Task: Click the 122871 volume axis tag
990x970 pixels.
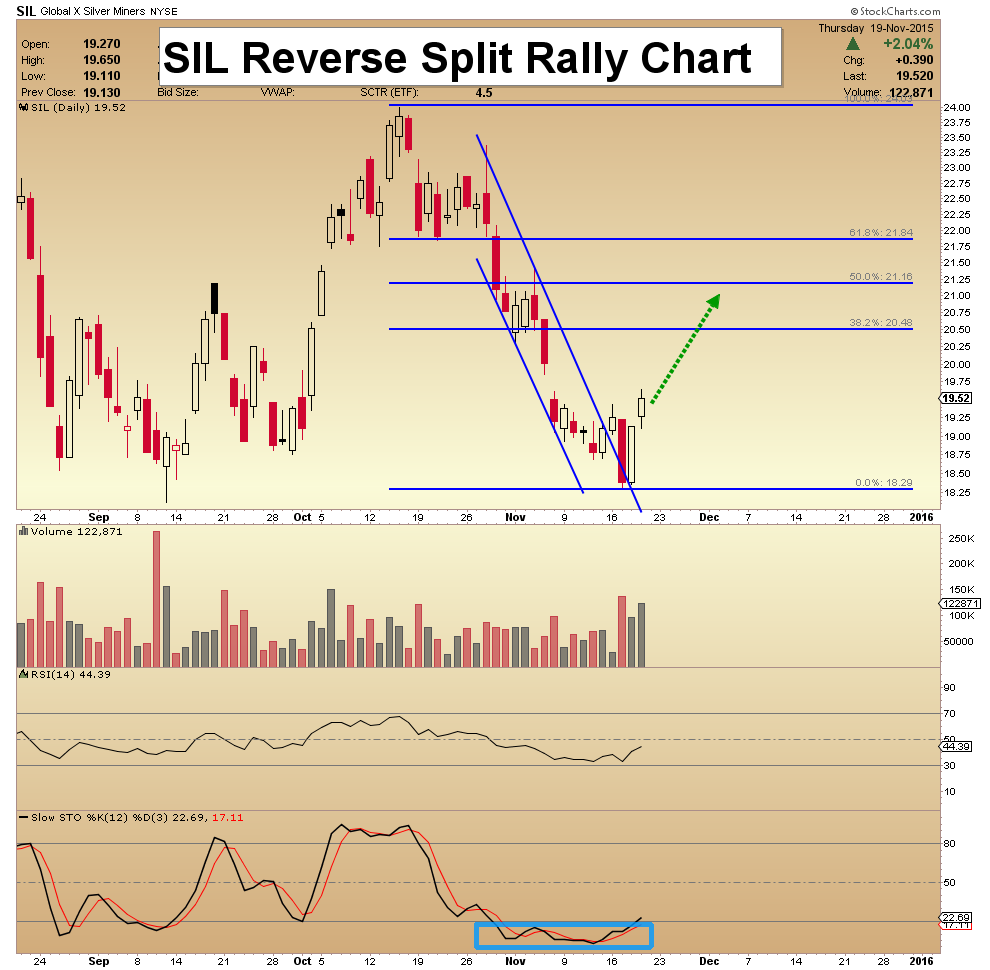Action: 960,603
